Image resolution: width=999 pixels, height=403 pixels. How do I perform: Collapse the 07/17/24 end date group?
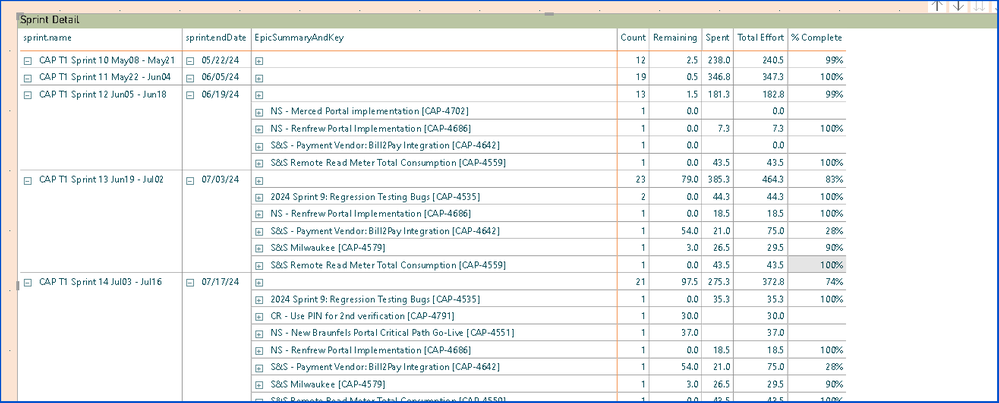point(191,283)
